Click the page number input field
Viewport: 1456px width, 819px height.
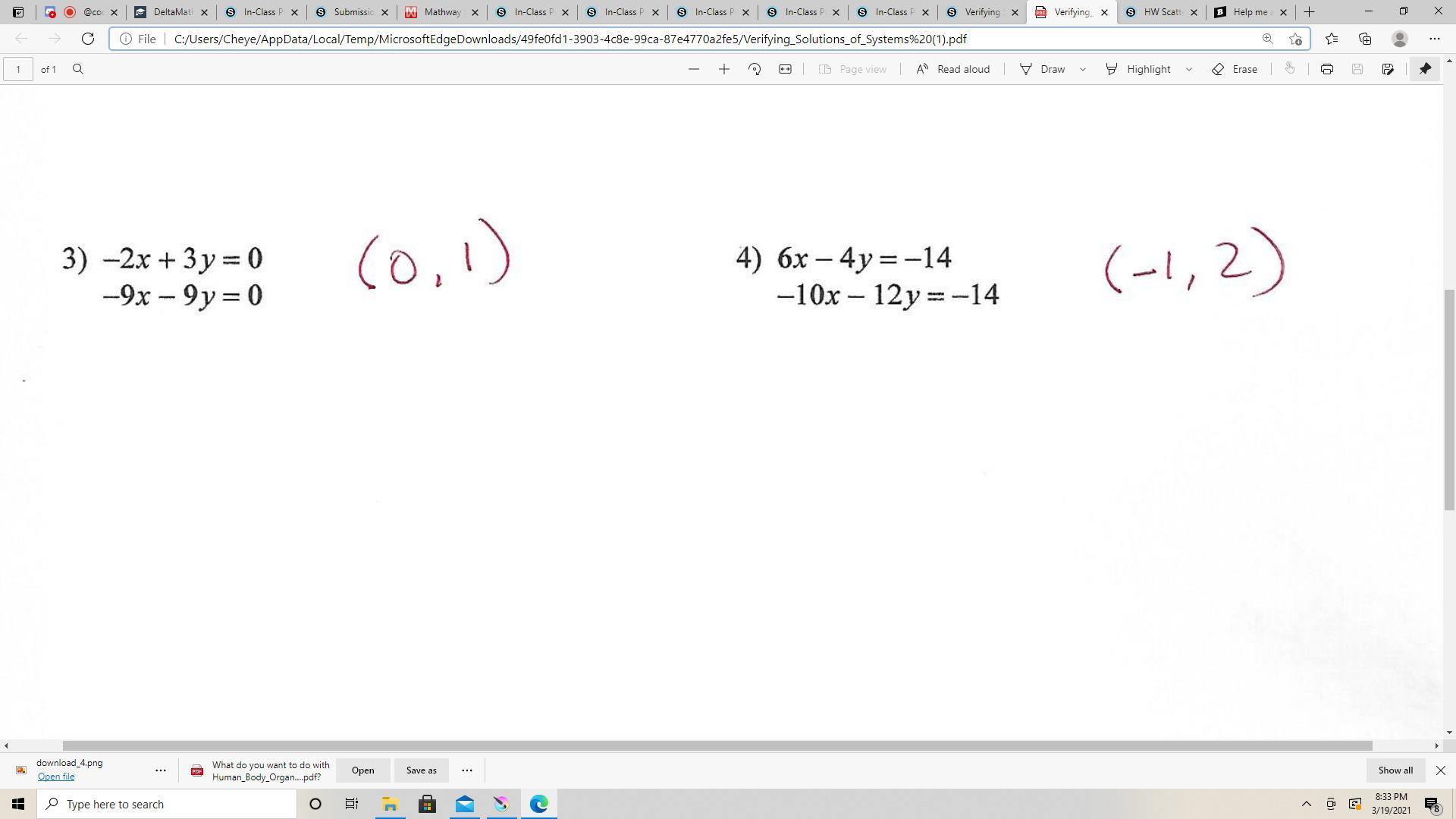coord(18,69)
